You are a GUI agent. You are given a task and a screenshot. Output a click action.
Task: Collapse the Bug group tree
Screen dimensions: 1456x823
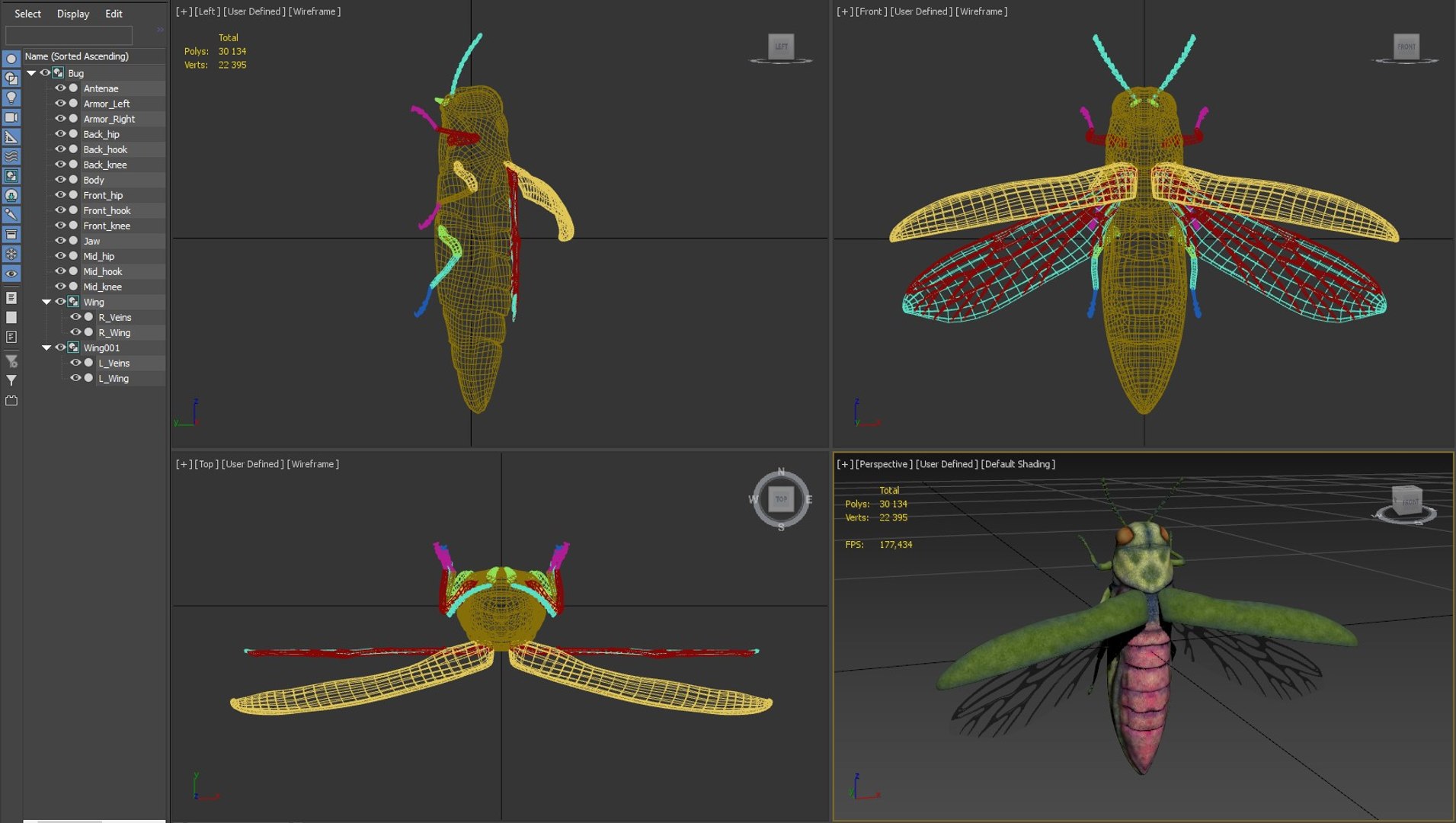pyautogui.click(x=31, y=73)
